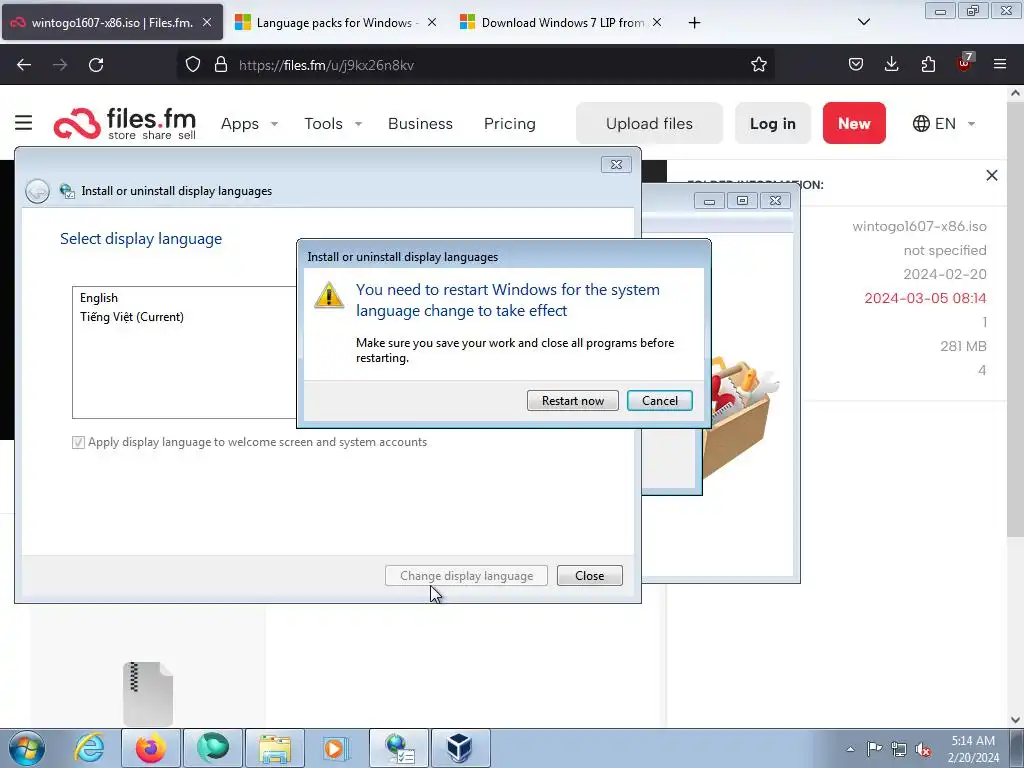Screen dimensions: 1024x768
Task: Open the Firefox application menu
Action: click(x=1000, y=64)
